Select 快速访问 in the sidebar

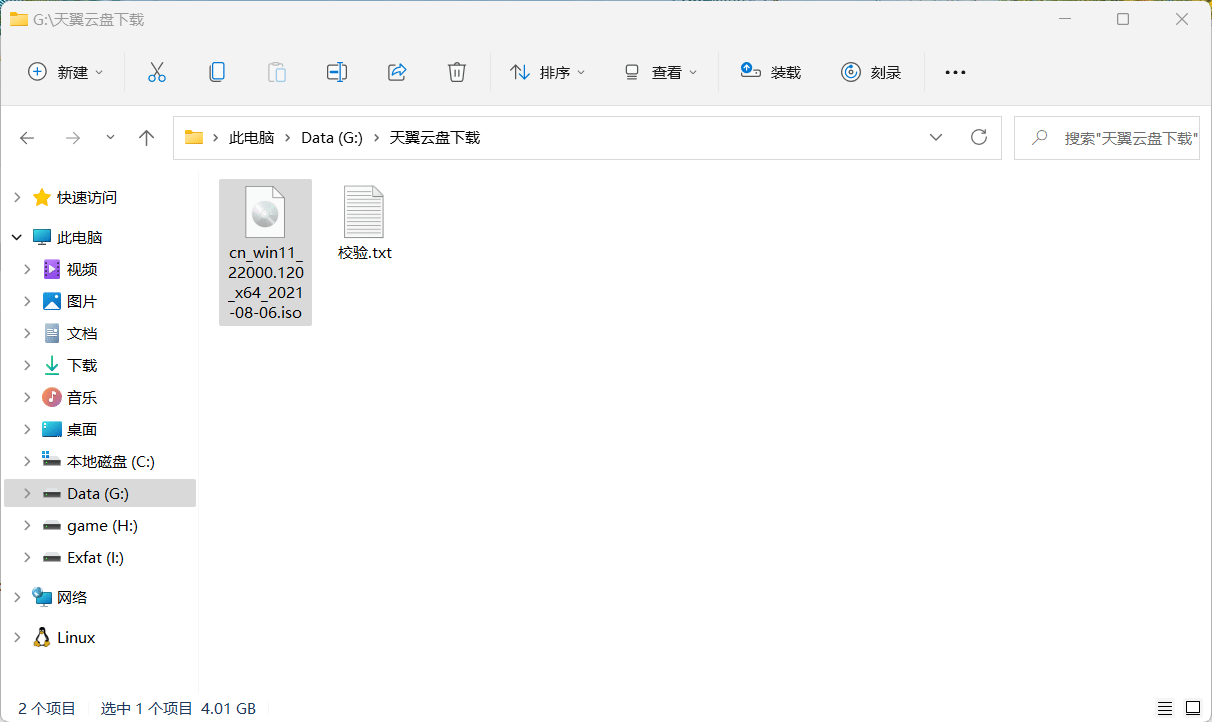point(87,198)
